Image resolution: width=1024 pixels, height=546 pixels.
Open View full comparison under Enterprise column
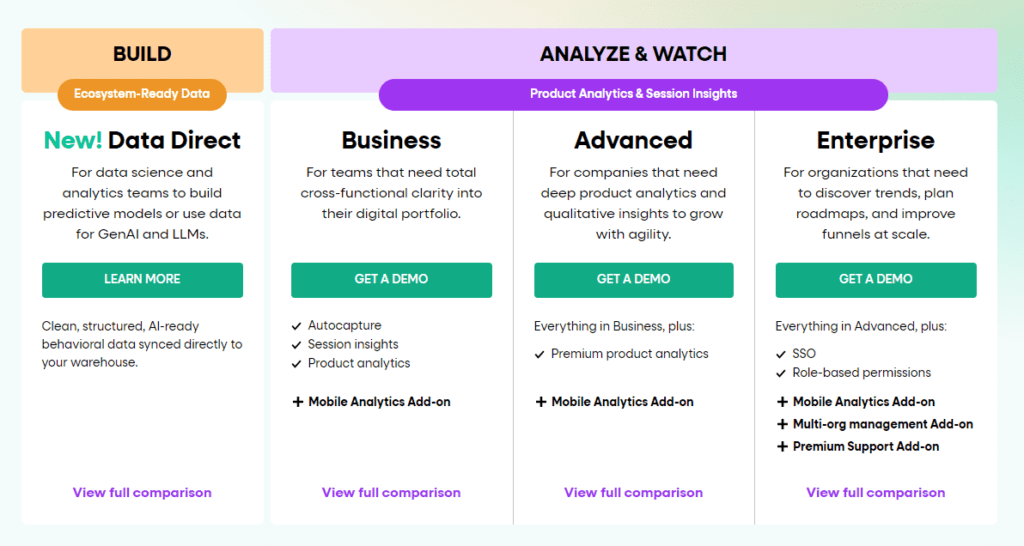[x=876, y=492]
